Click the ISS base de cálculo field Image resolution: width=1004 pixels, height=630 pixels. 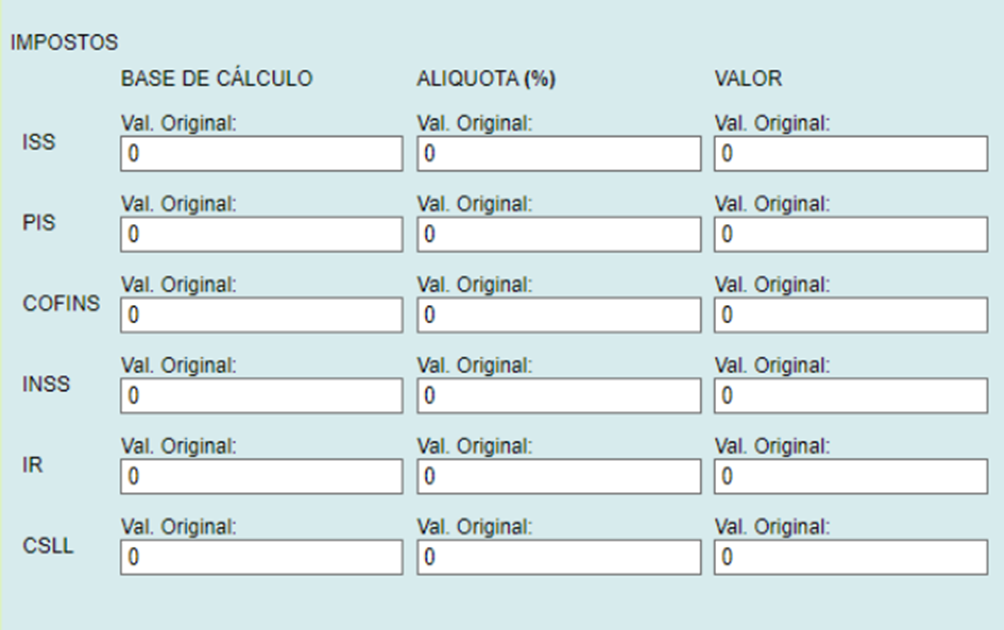261,154
